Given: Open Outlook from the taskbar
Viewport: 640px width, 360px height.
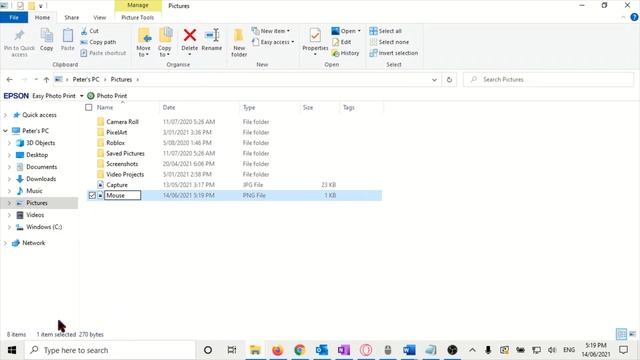Looking at the screenshot, I should pos(322,350).
